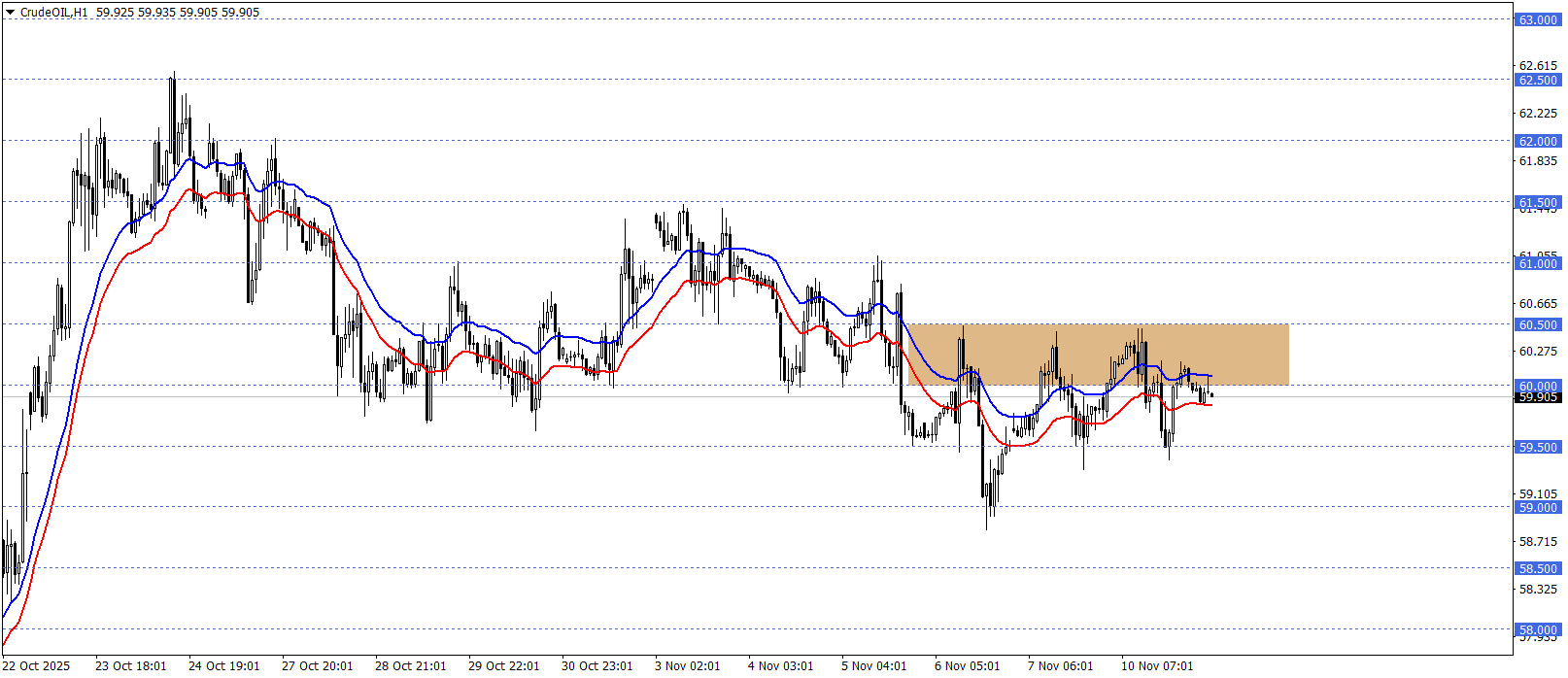Viewport: 1568px width, 678px height.
Task: Select the 4 Nov 03:01 time label
Action: (780, 666)
